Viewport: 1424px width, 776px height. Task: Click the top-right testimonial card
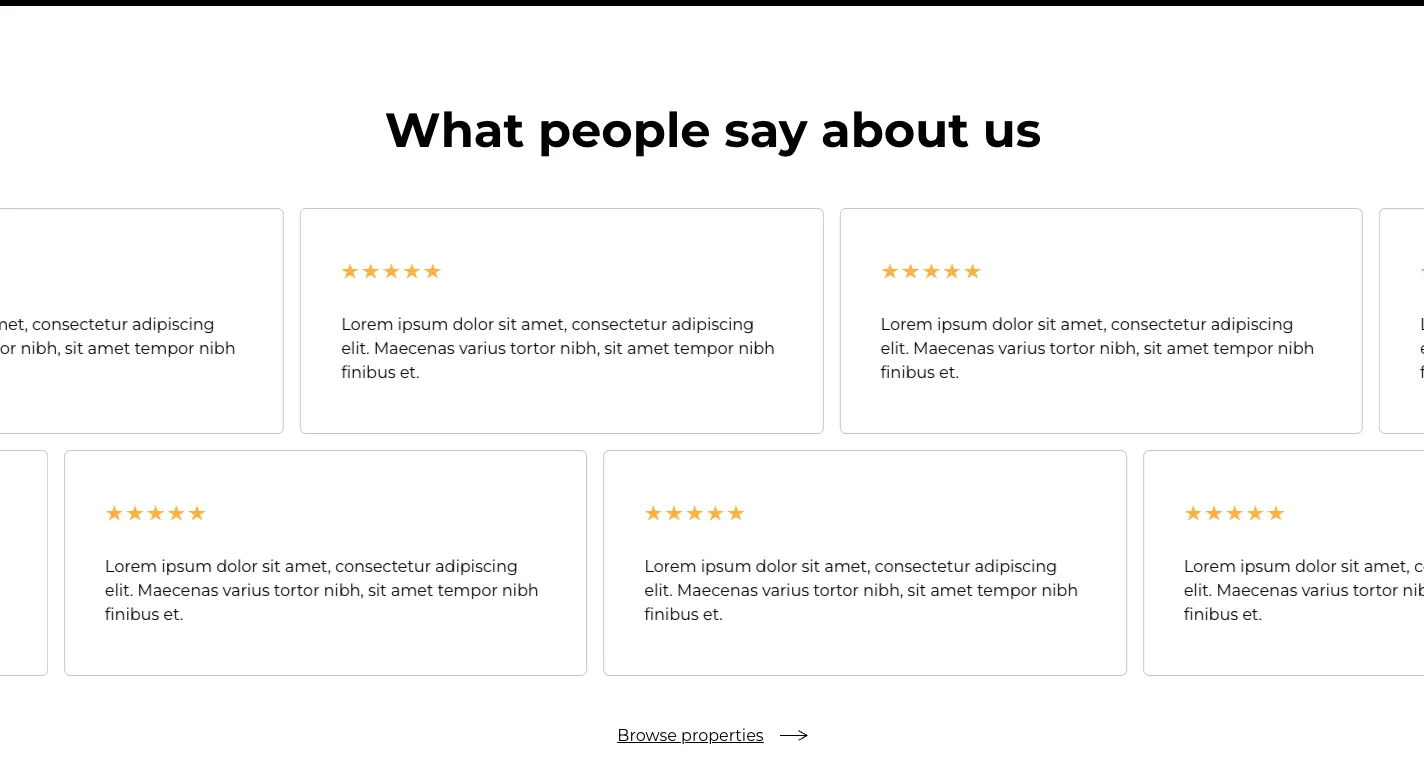tap(1101, 320)
